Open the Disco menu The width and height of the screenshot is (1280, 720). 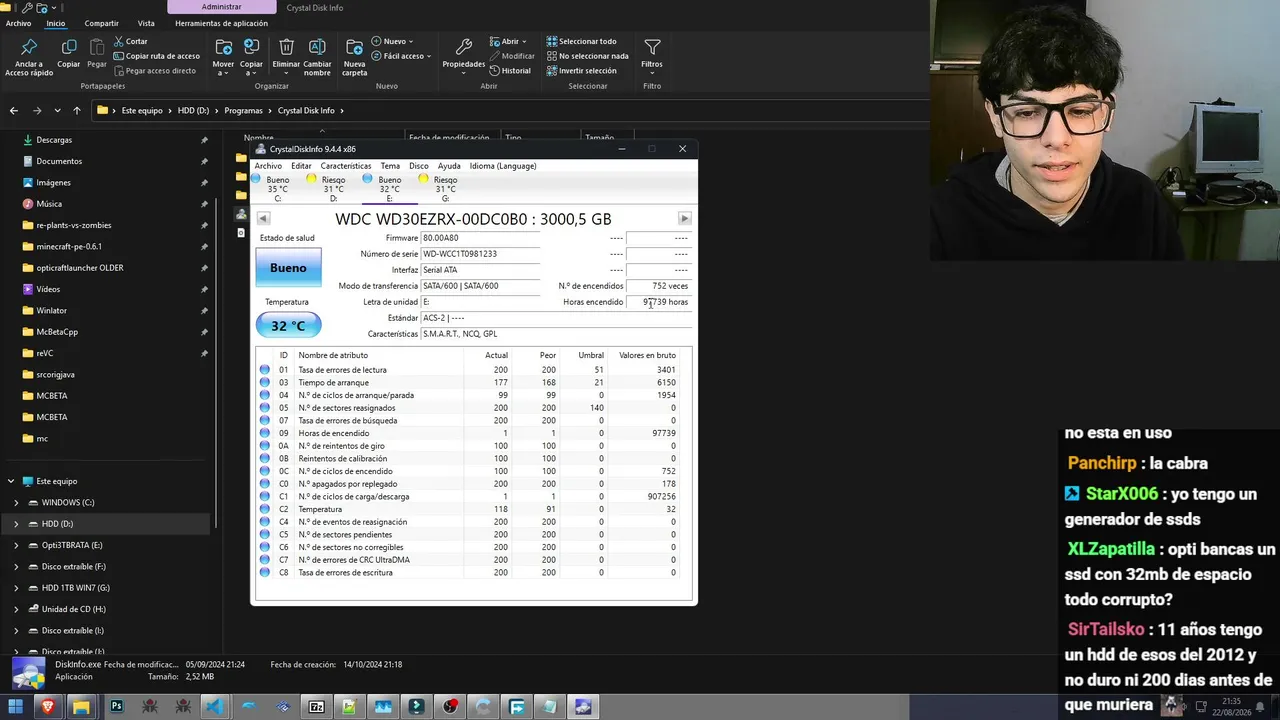[x=419, y=166]
